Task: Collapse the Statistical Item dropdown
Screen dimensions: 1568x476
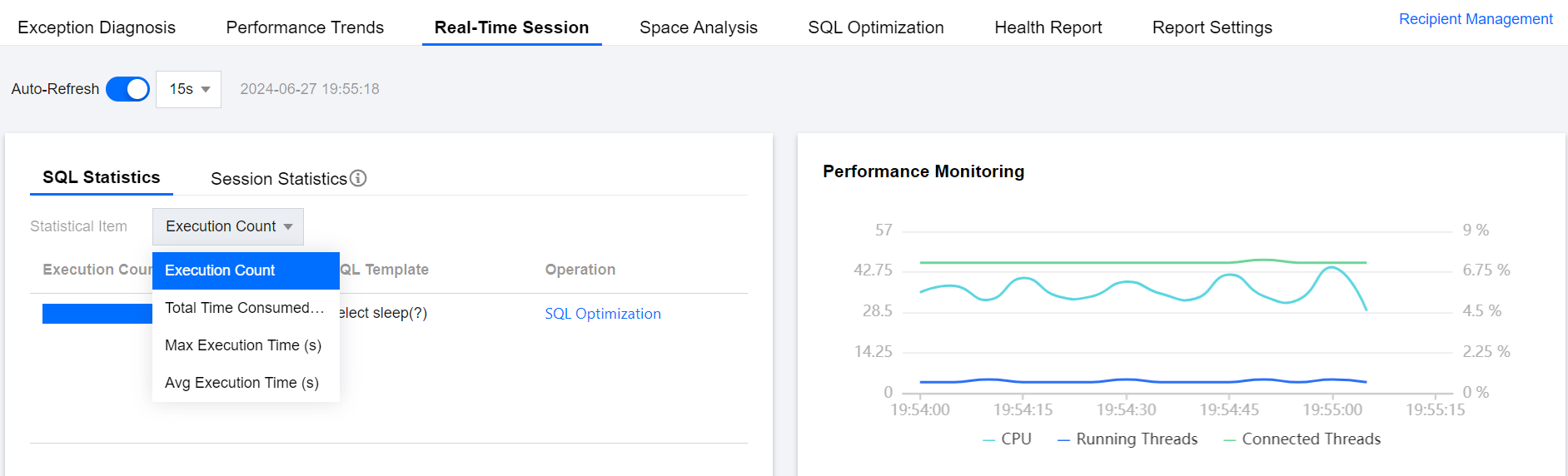Action: (x=227, y=226)
